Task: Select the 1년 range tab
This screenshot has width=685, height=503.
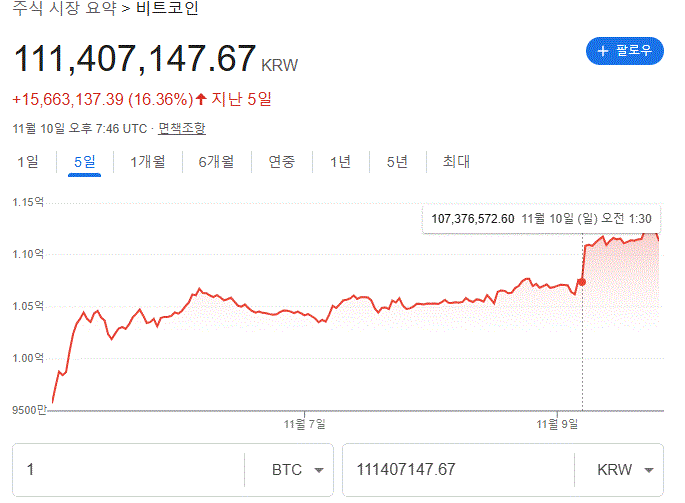Action: click(340, 162)
